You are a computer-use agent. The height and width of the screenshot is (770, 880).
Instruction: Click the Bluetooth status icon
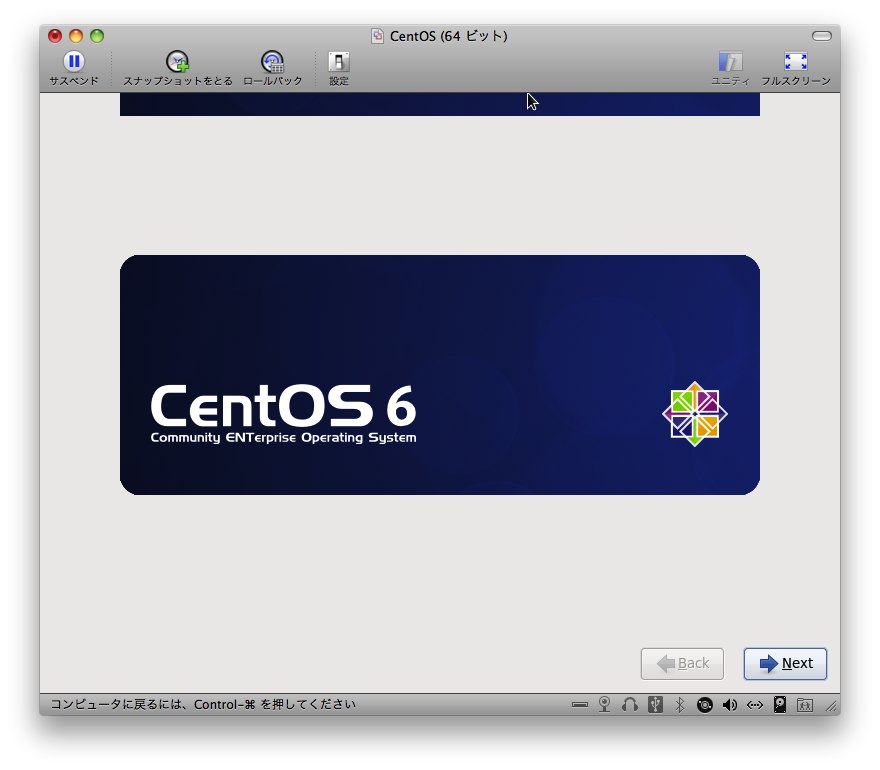680,704
